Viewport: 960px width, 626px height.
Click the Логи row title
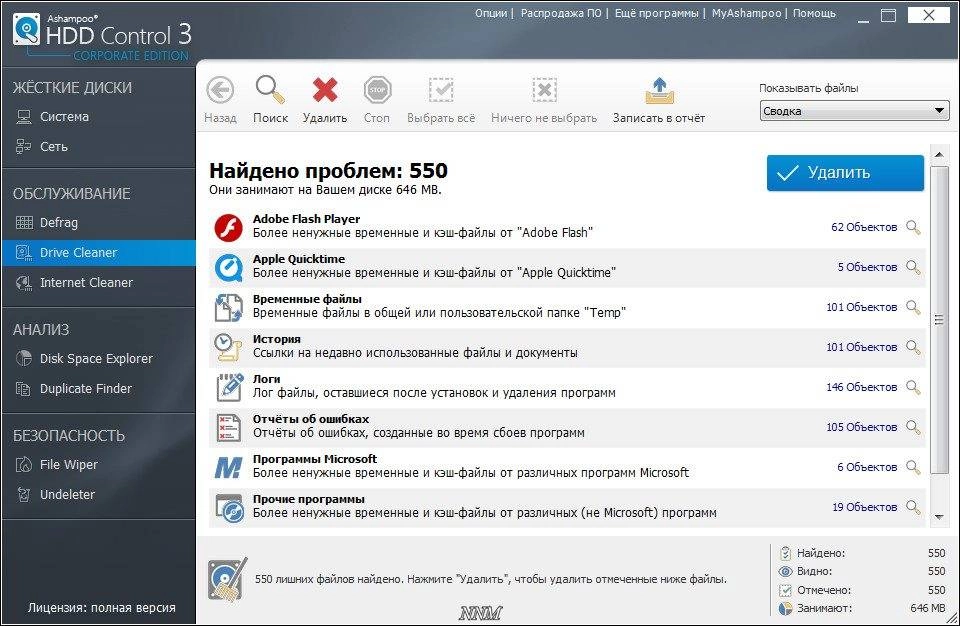(x=266, y=379)
